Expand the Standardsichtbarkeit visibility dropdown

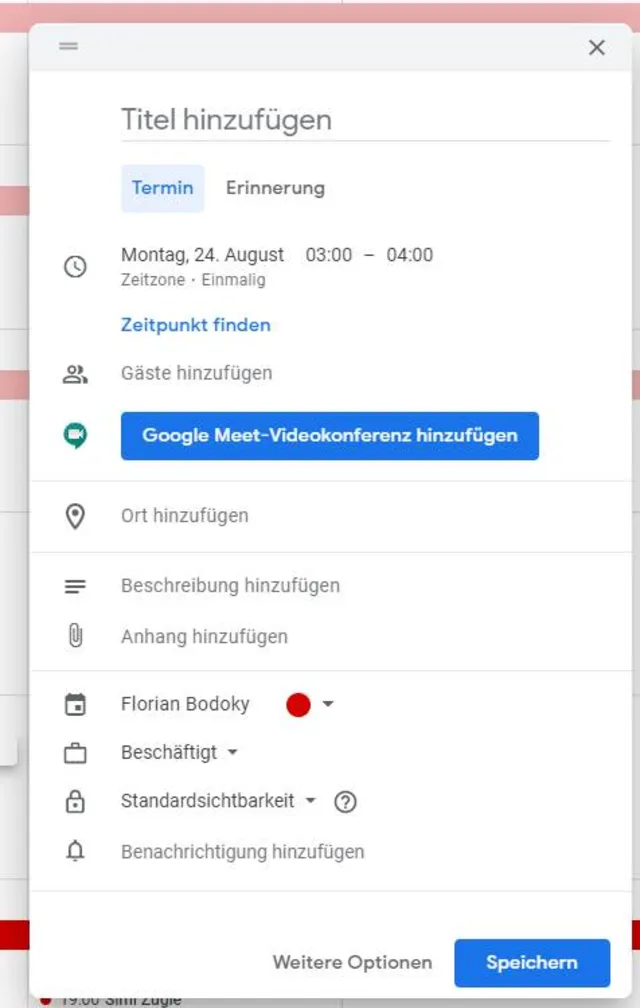click(x=218, y=801)
